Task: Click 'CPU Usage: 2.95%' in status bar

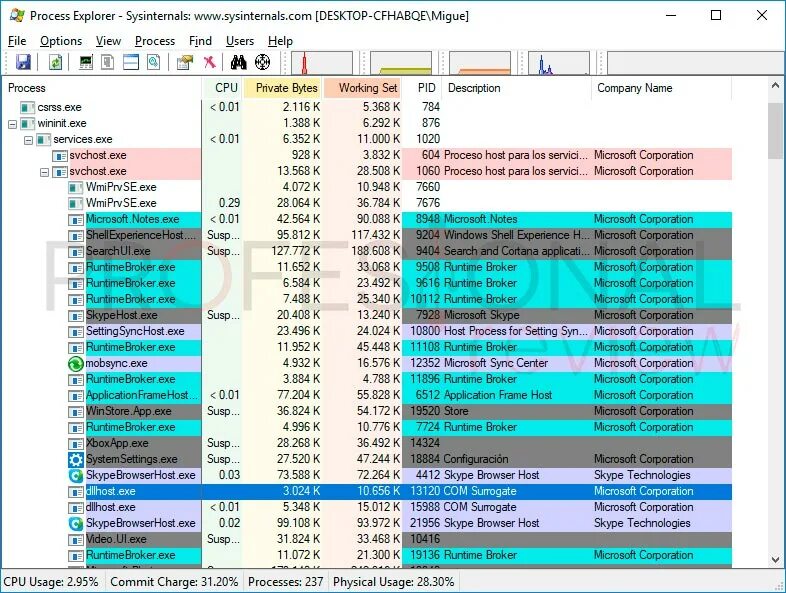Action: (x=51, y=582)
